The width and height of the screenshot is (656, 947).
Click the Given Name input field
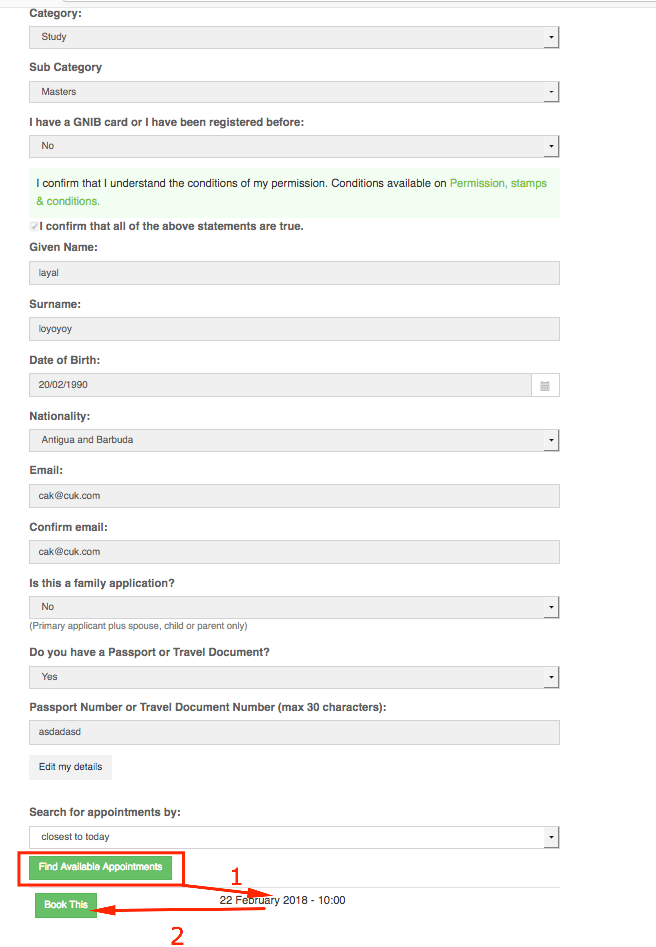click(294, 273)
